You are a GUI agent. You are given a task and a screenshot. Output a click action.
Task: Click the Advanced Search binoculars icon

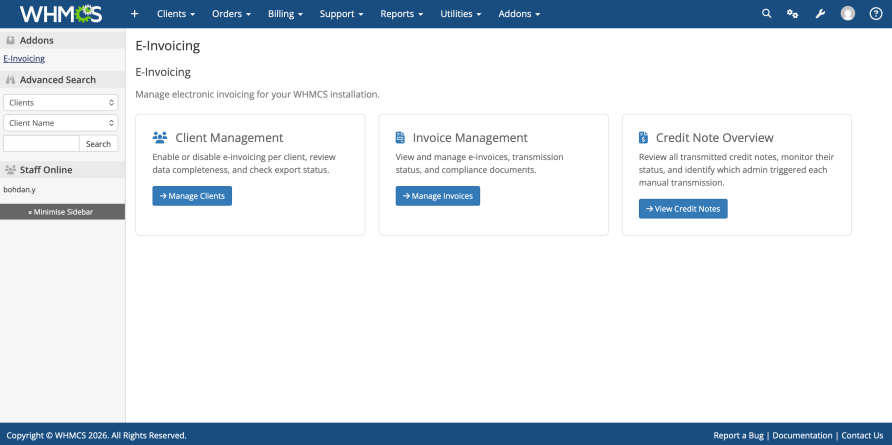coord(10,80)
